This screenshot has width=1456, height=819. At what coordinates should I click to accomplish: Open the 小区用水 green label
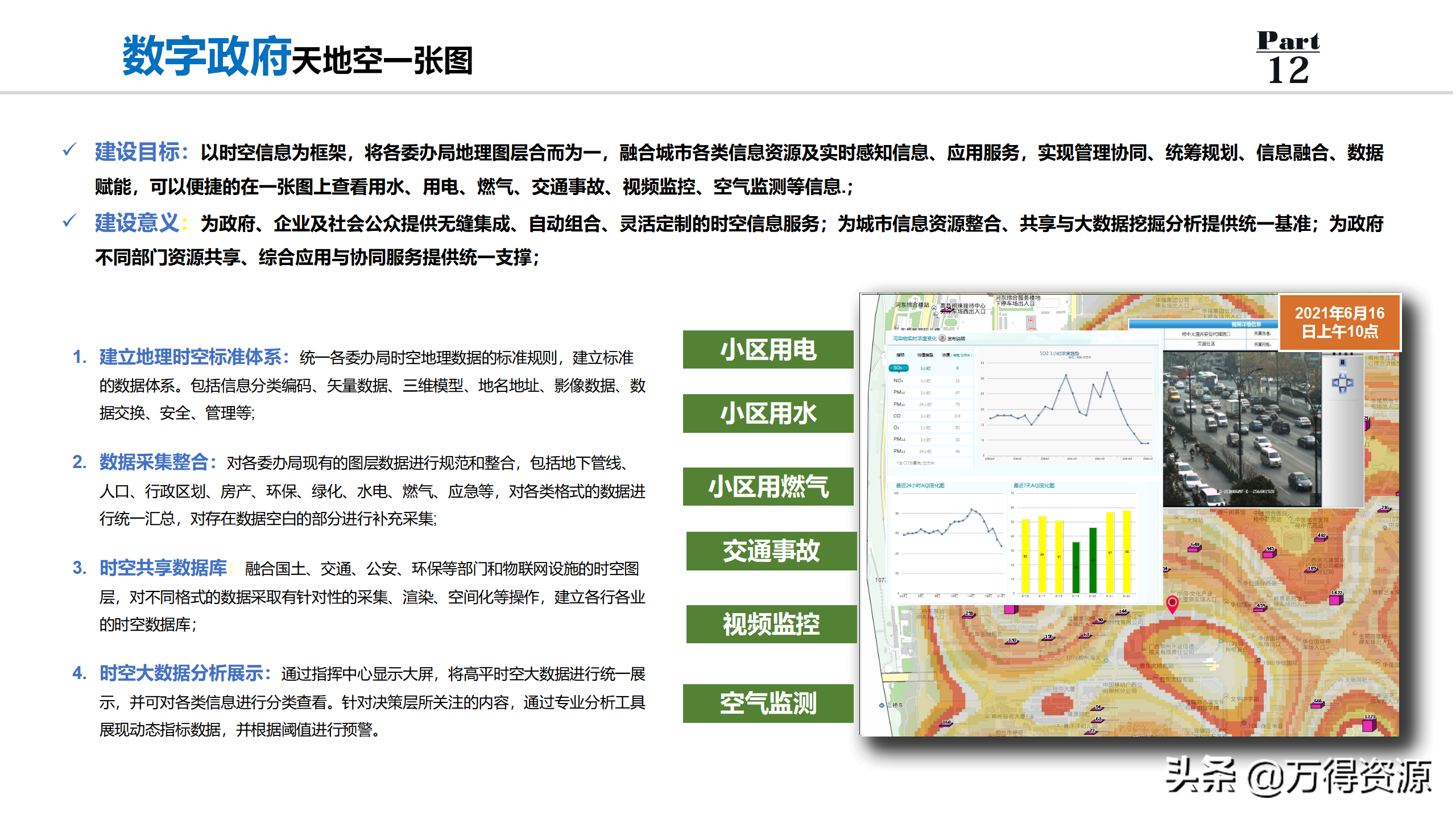pos(768,413)
